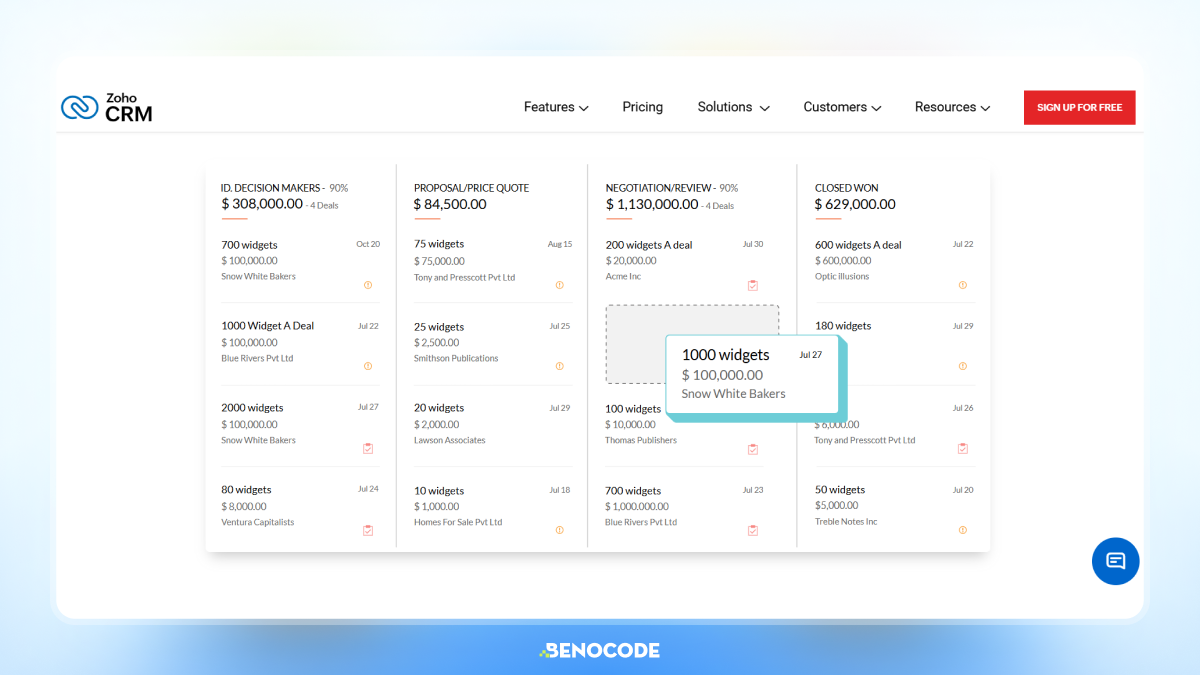Expand the Resources menu
Viewport: 1200px width, 675px height.
[952, 107]
